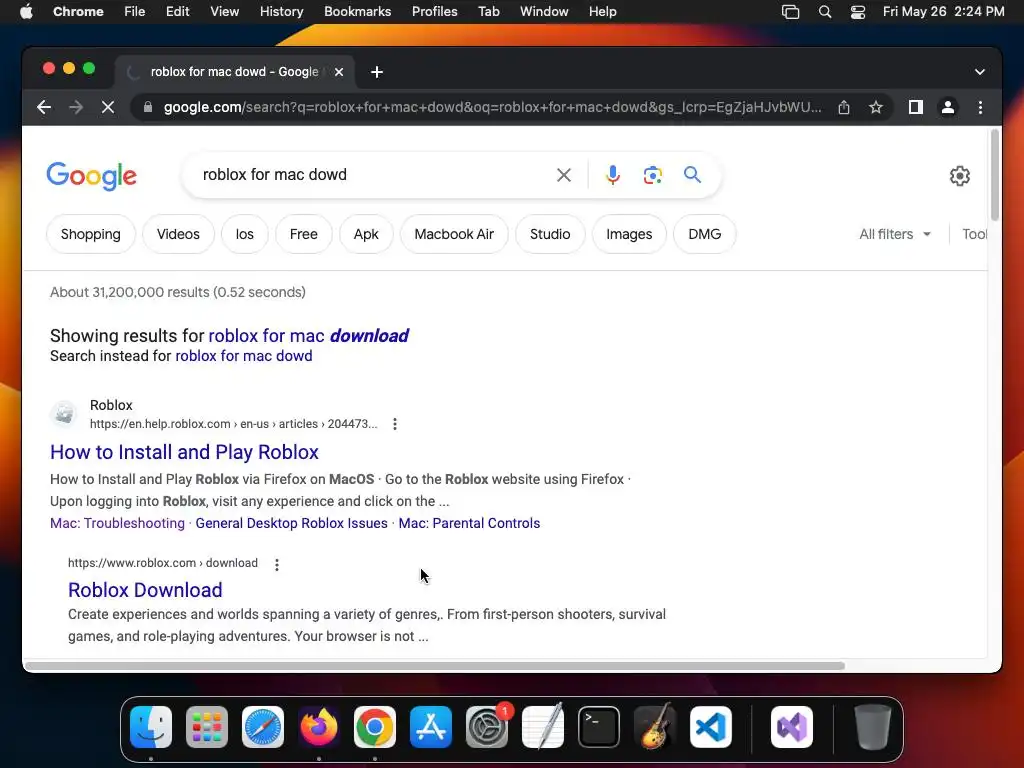
Task: Open the Edit menu
Action: click(177, 11)
